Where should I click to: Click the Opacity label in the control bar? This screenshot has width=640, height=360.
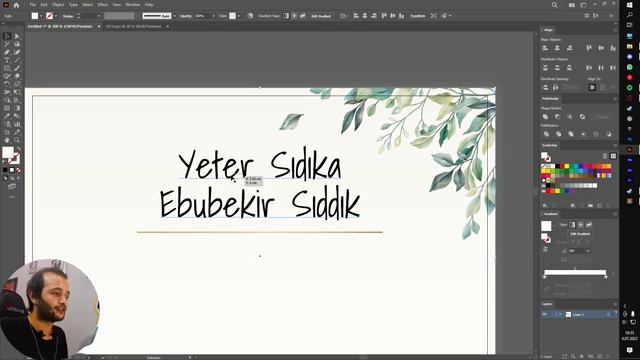[x=186, y=16]
